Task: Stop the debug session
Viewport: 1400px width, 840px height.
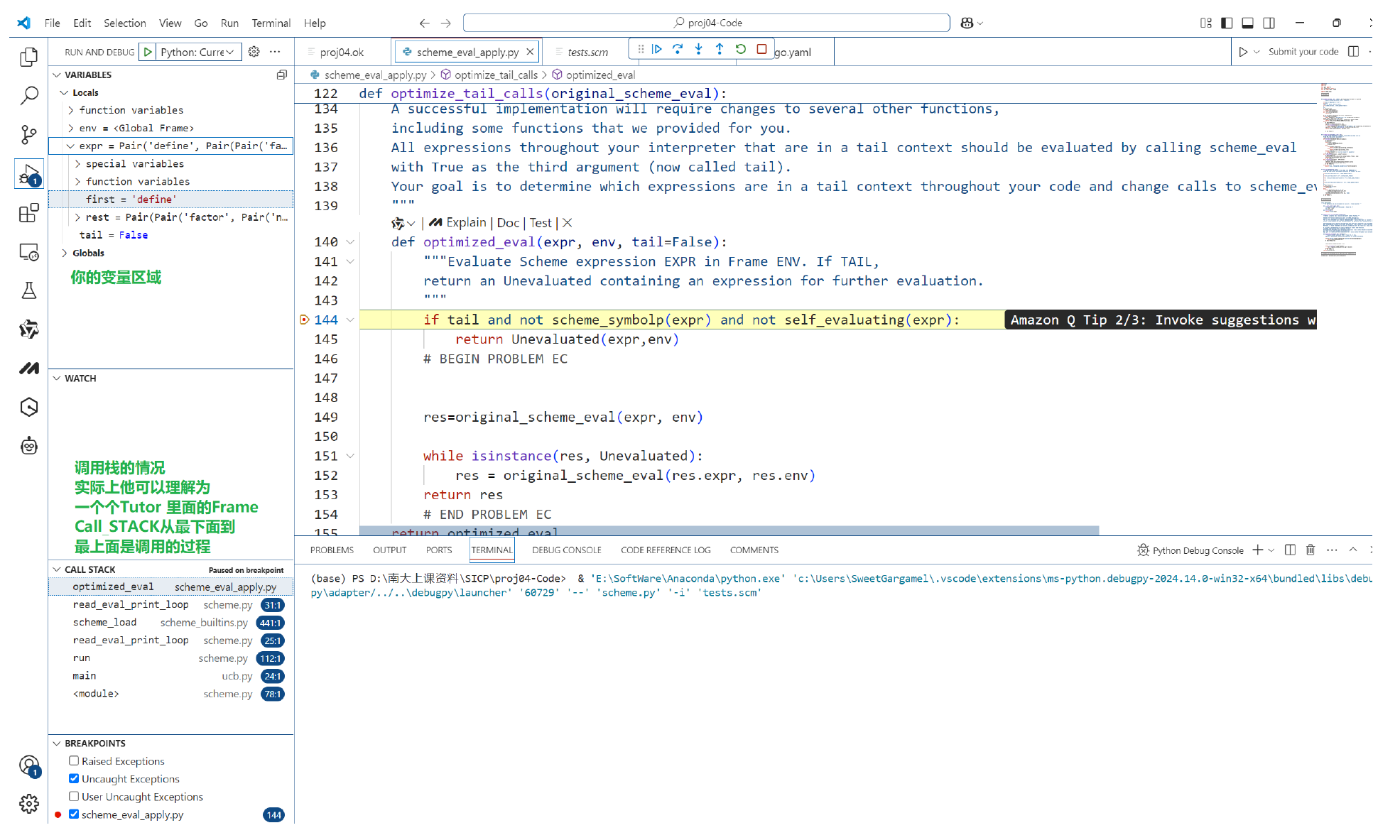Action: click(x=761, y=49)
